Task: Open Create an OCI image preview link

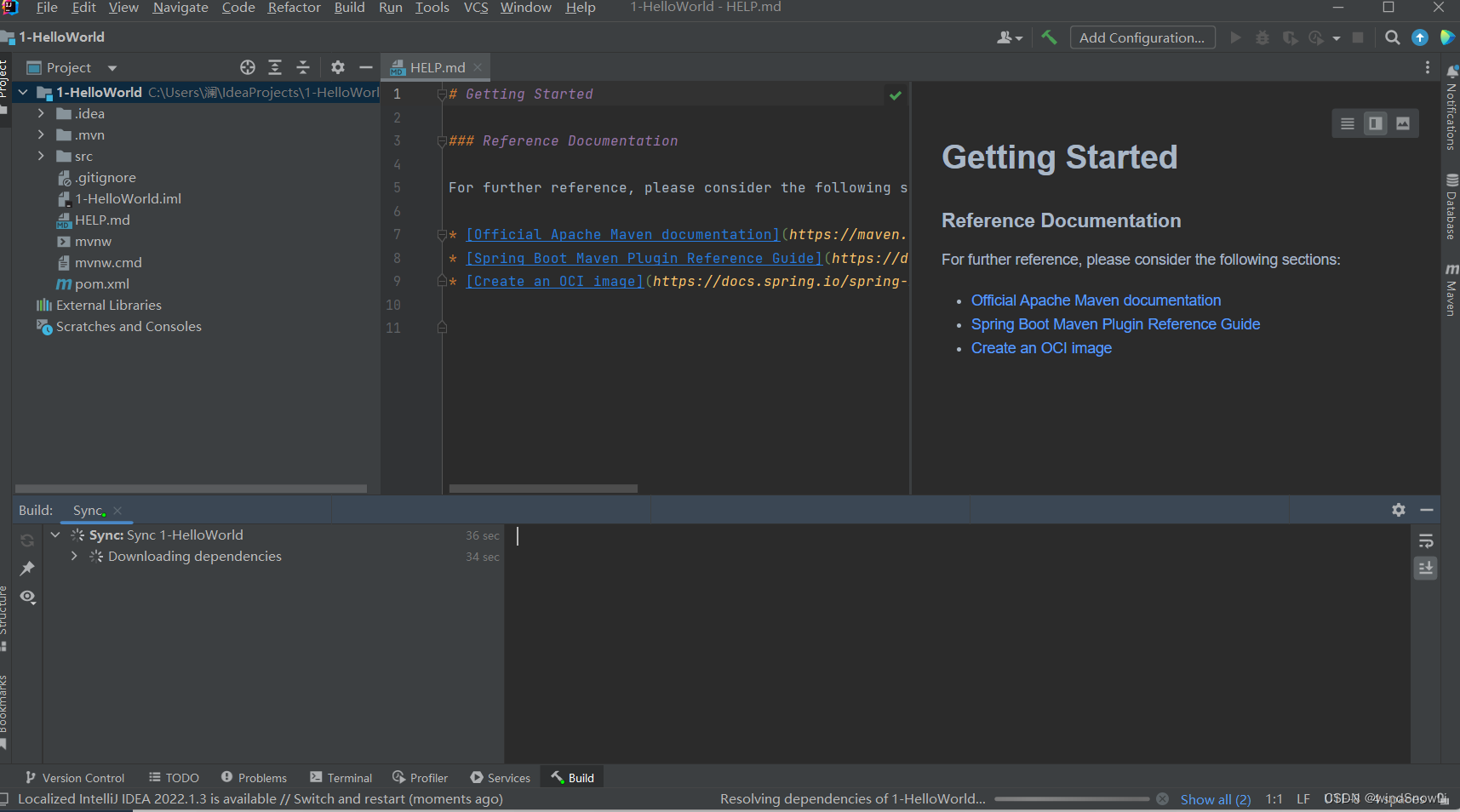Action: pos(1041,348)
